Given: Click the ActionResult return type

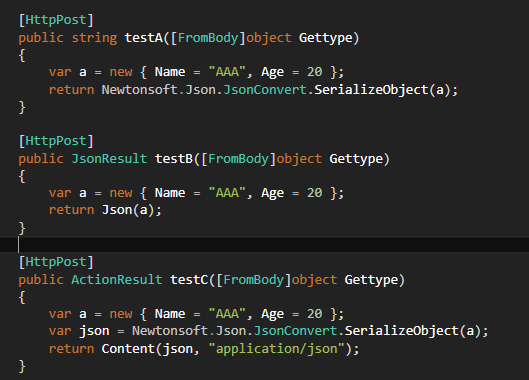Looking at the screenshot, I should pyautogui.click(x=117, y=280).
